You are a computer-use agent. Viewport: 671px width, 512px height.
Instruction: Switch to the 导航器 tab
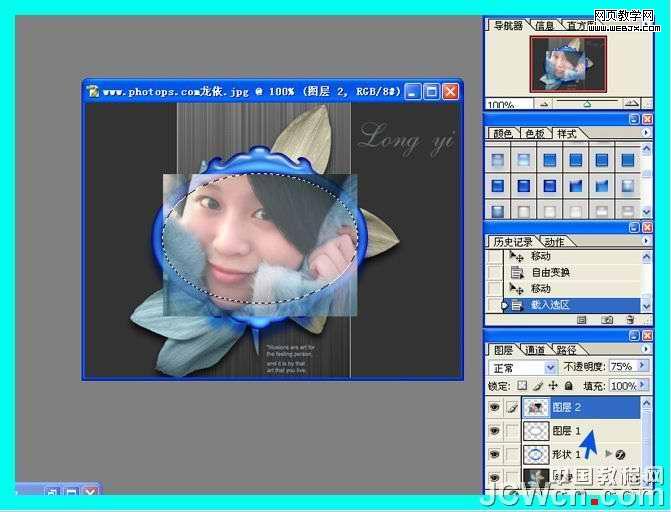pos(508,26)
